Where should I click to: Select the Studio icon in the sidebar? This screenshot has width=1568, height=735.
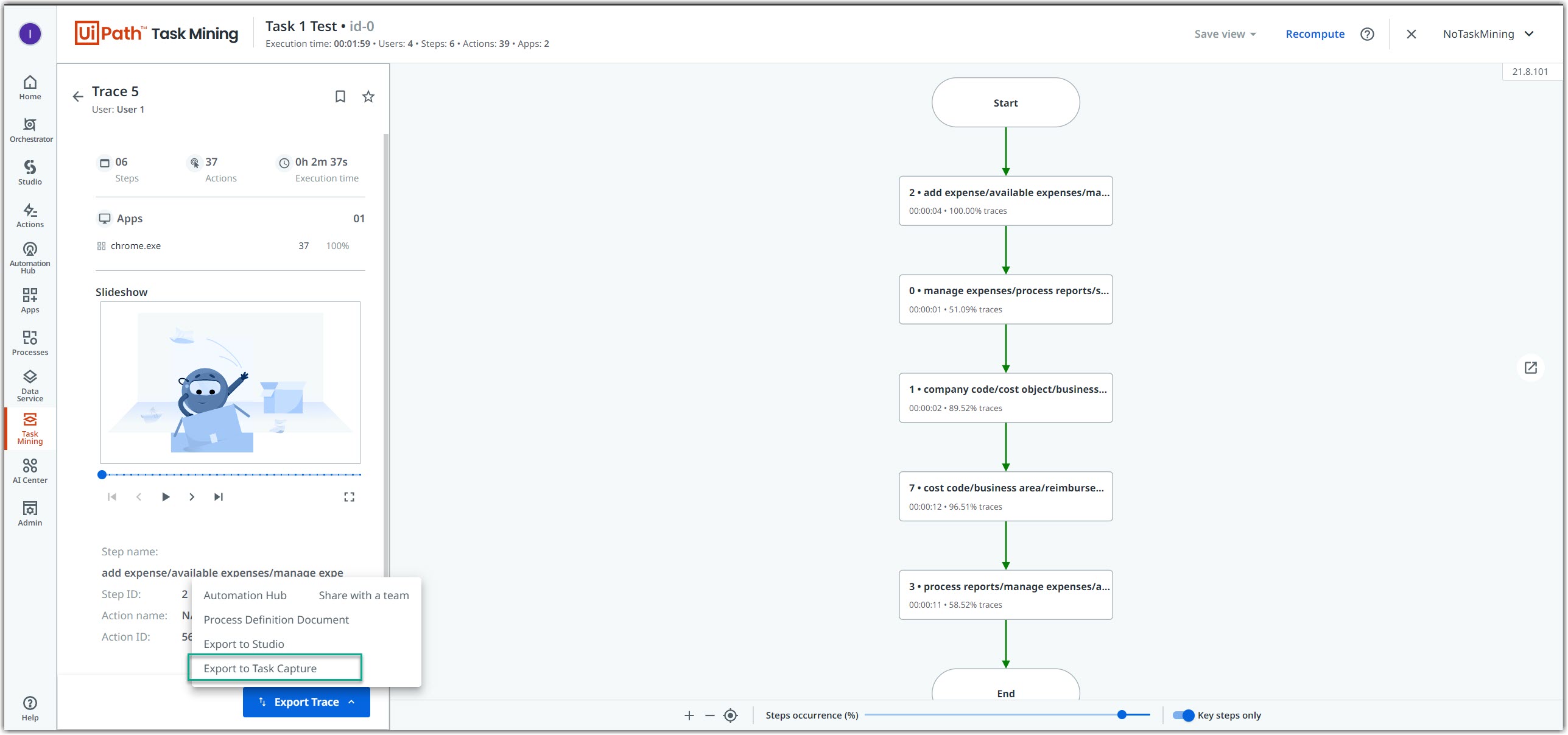coord(29,171)
